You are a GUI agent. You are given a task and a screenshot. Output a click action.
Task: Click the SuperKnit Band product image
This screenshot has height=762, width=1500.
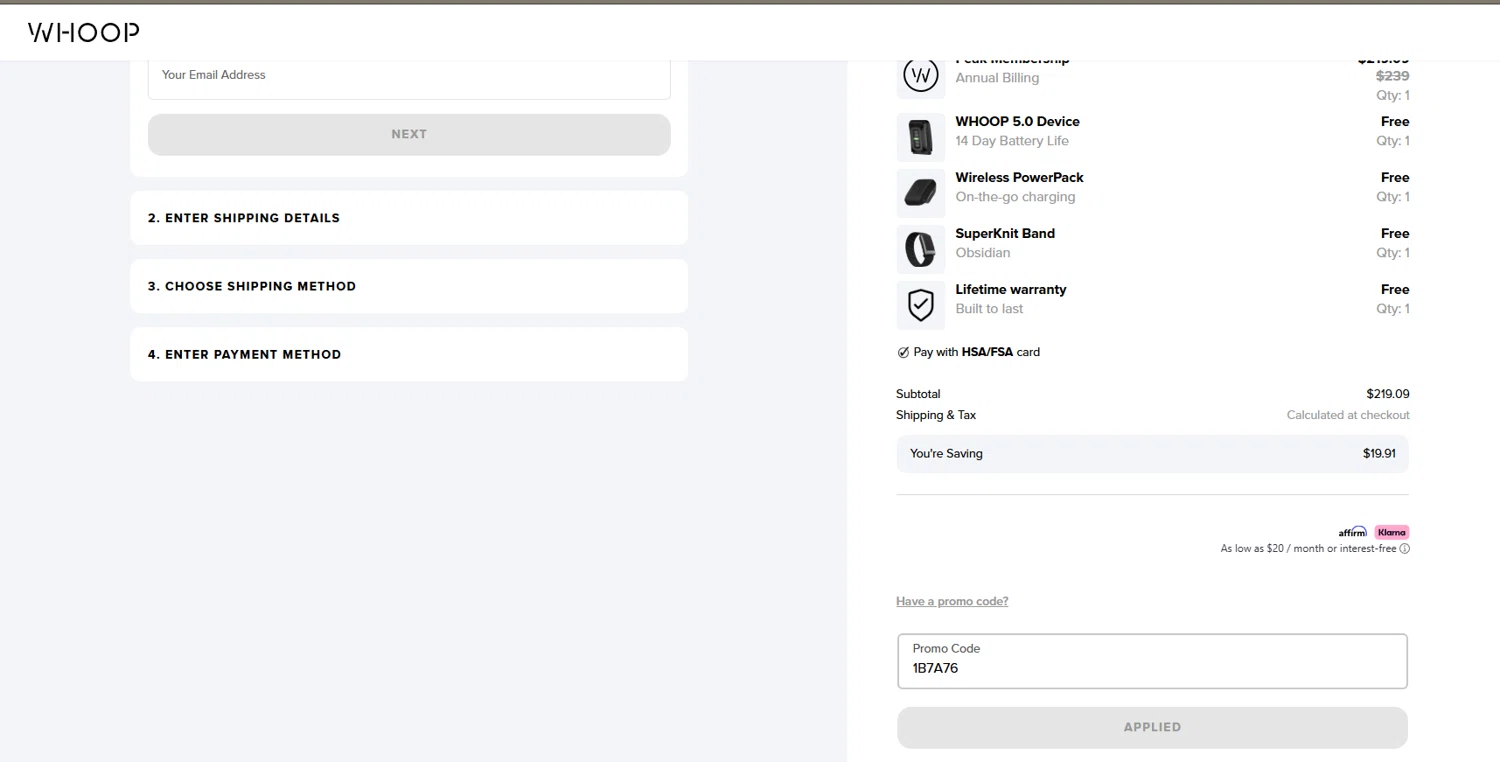[x=921, y=249]
